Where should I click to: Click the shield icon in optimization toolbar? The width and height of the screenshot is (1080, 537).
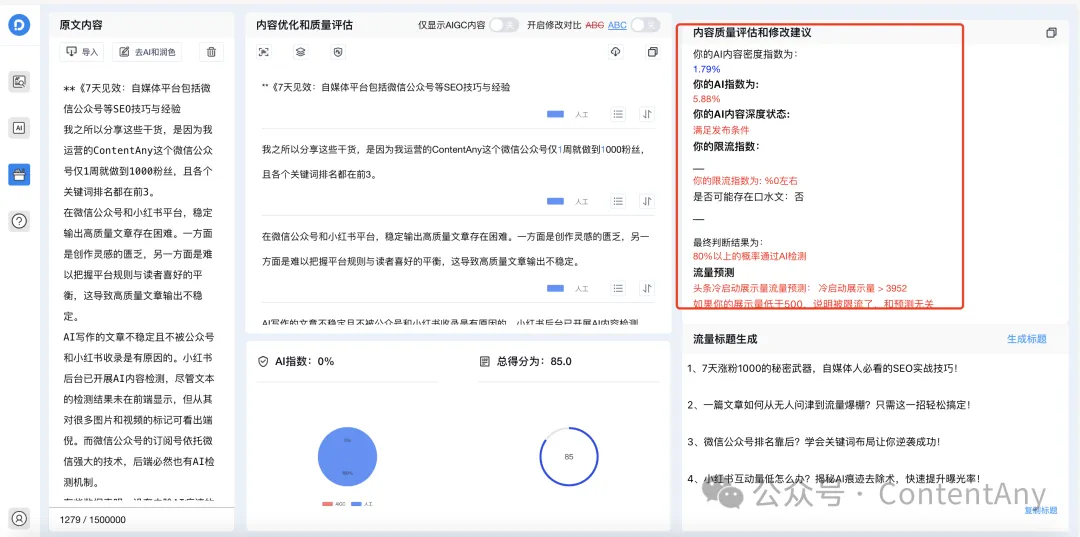coord(337,52)
